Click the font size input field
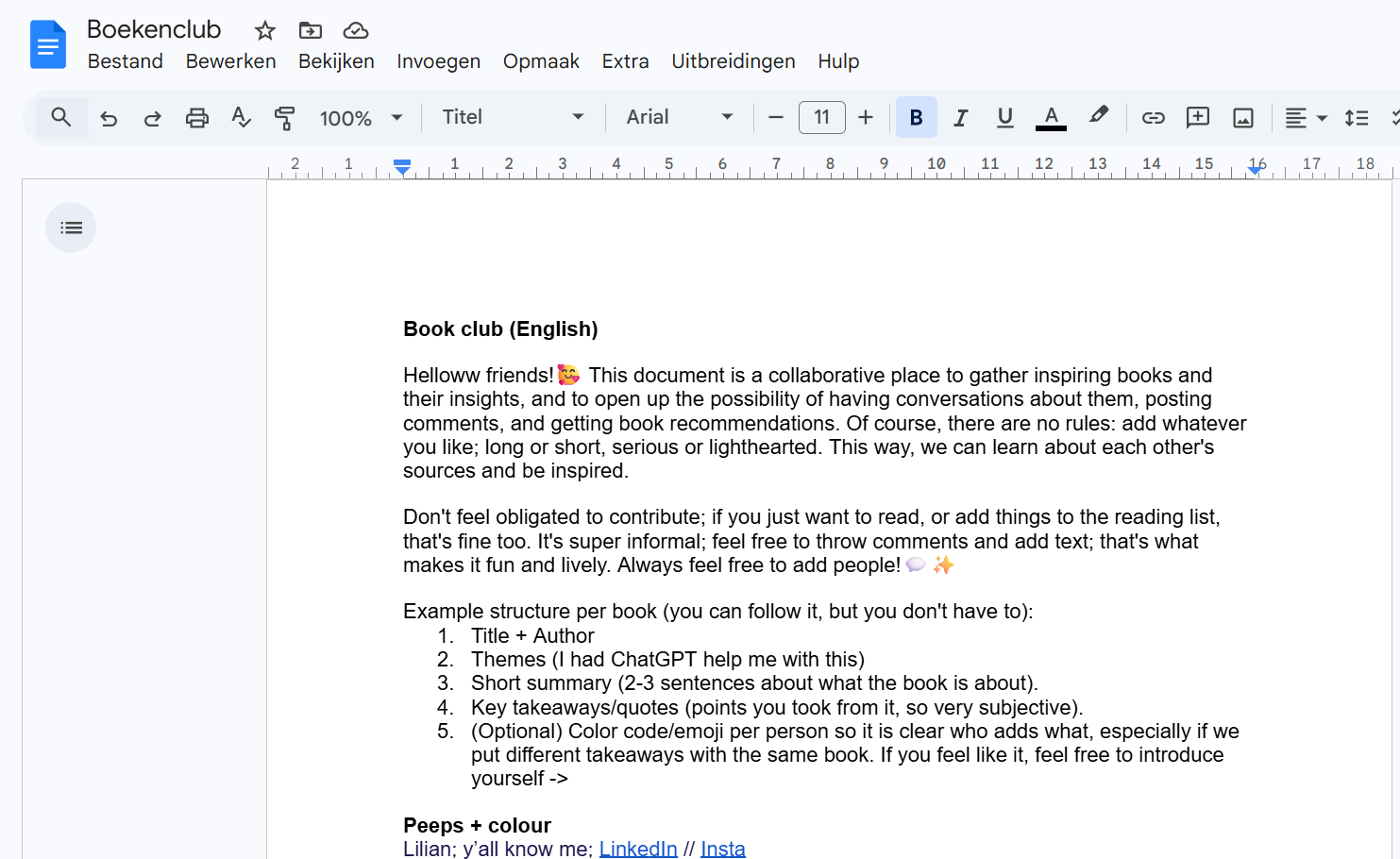Viewport: 1400px width, 859px height. [x=821, y=117]
